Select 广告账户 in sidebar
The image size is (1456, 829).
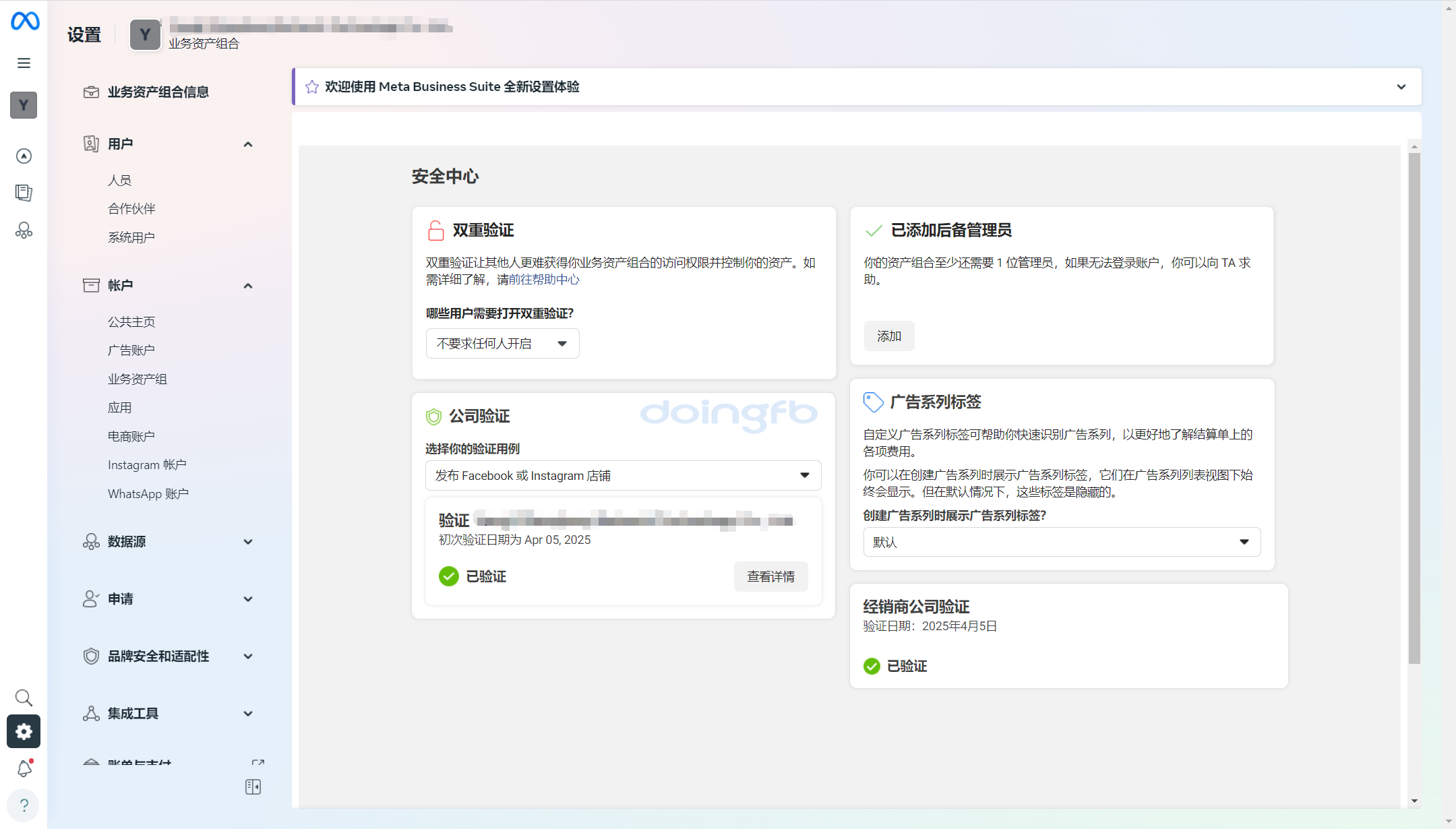(x=131, y=350)
